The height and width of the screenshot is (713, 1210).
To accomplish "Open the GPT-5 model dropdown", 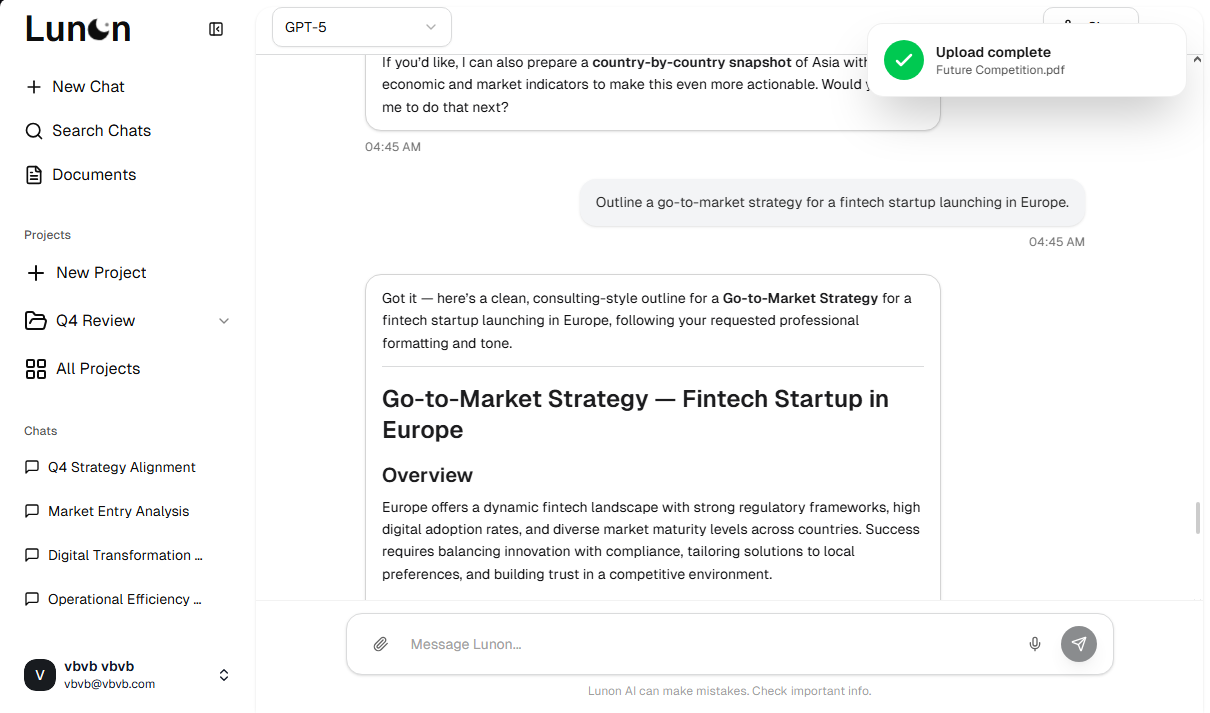I will click(361, 27).
